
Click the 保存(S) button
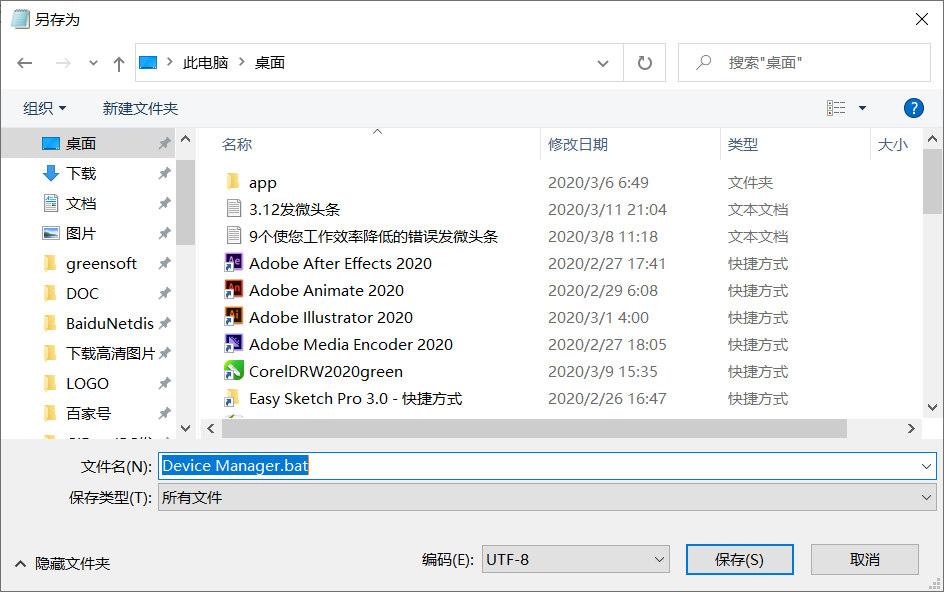pyautogui.click(x=739, y=559)
